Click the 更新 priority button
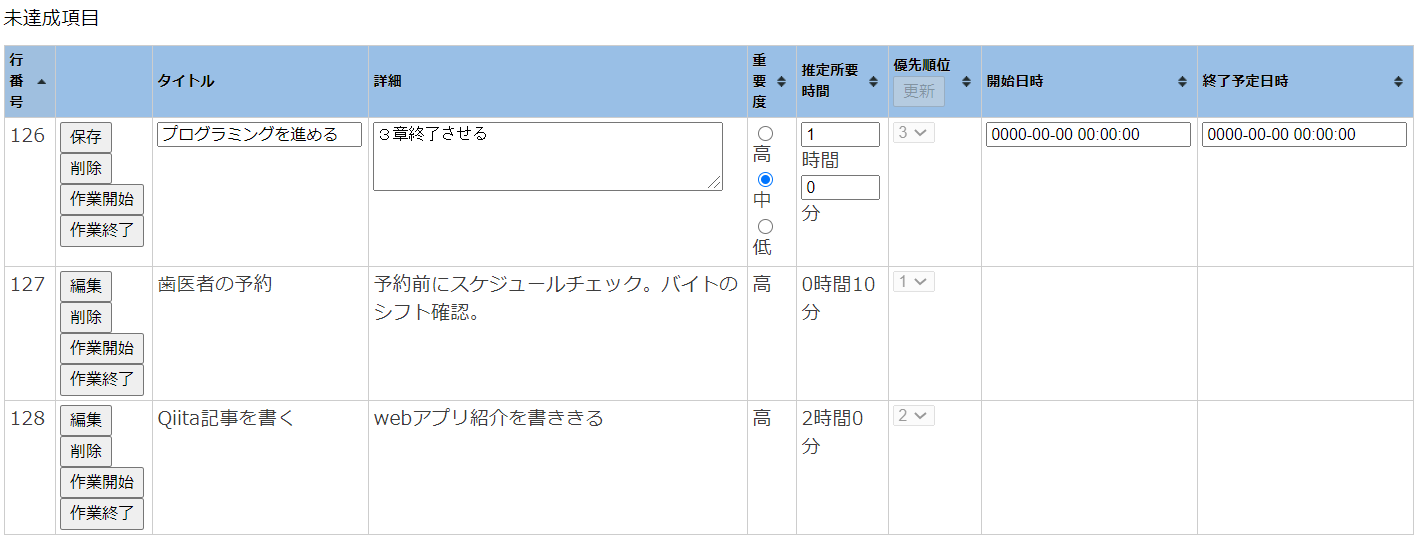The image size is (1423, 540). (x=919, y=91)
